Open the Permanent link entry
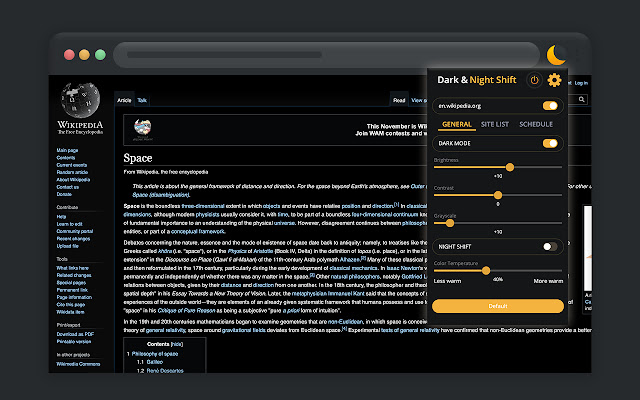This screenshot has height=400, width=640. pos(72,290)
